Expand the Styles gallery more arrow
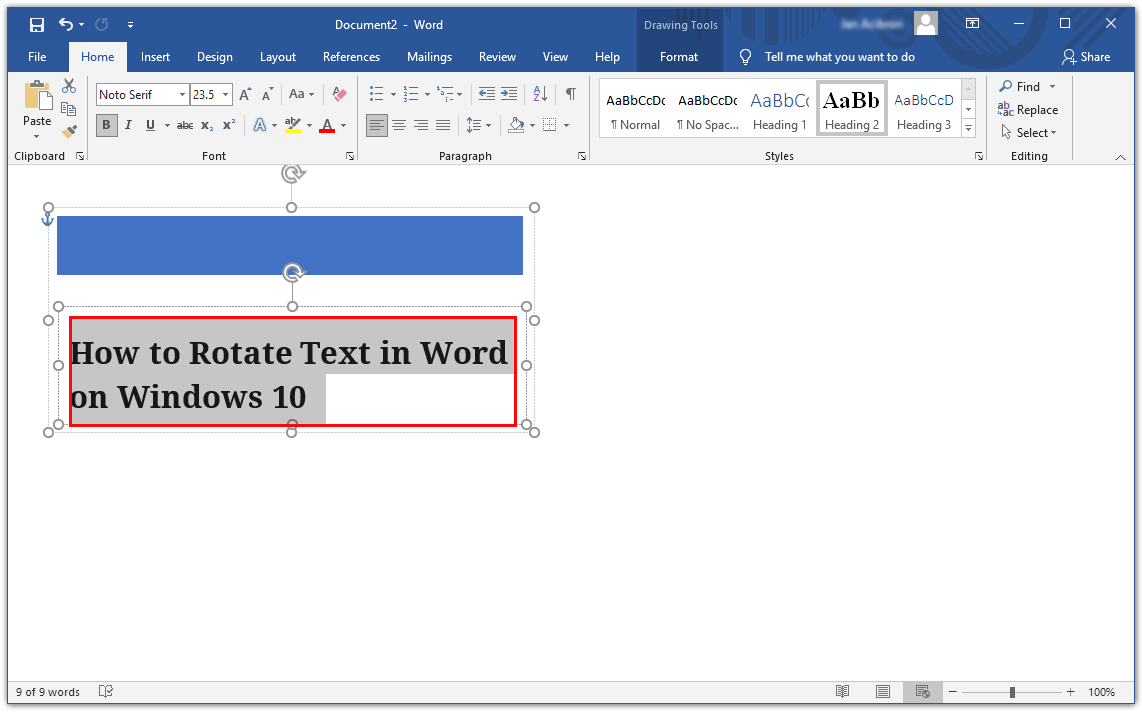The height and width of the screenshot is (713, 1142). click(968, 129)
